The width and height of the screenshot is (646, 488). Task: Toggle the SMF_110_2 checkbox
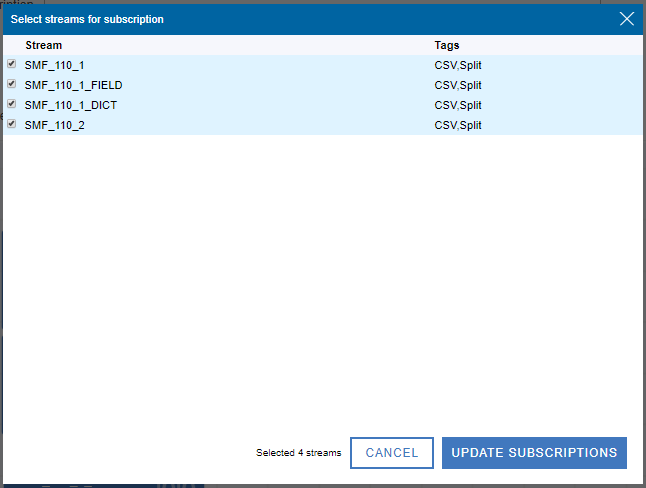[12, 124]
